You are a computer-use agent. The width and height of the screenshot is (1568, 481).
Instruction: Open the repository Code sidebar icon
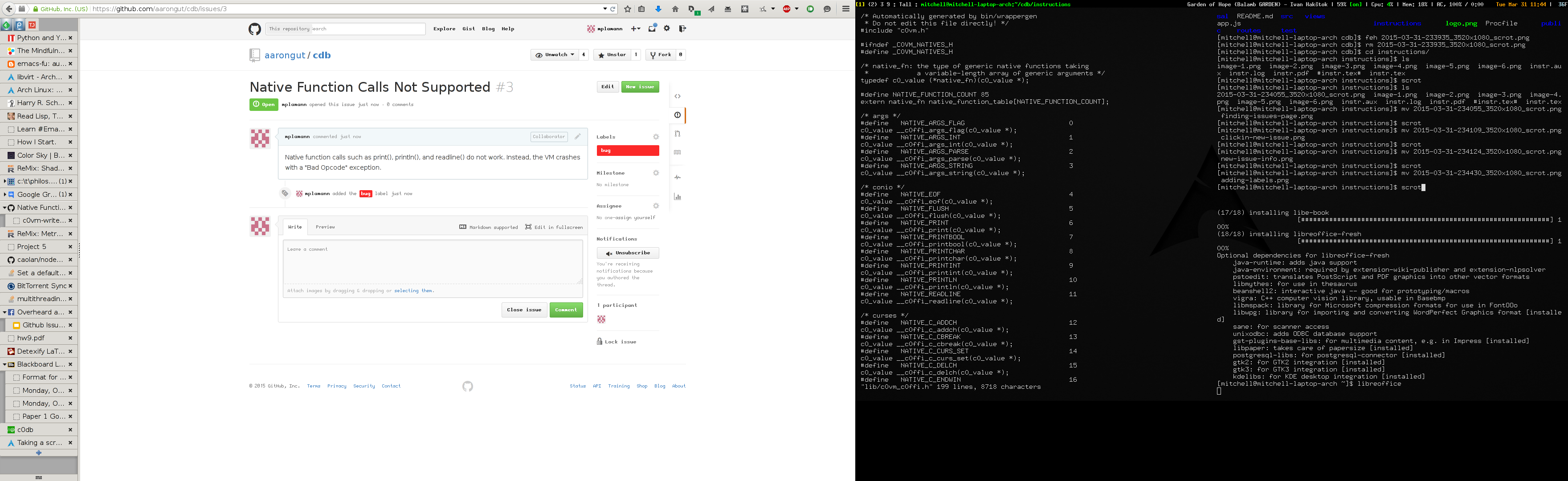[678, 96]
